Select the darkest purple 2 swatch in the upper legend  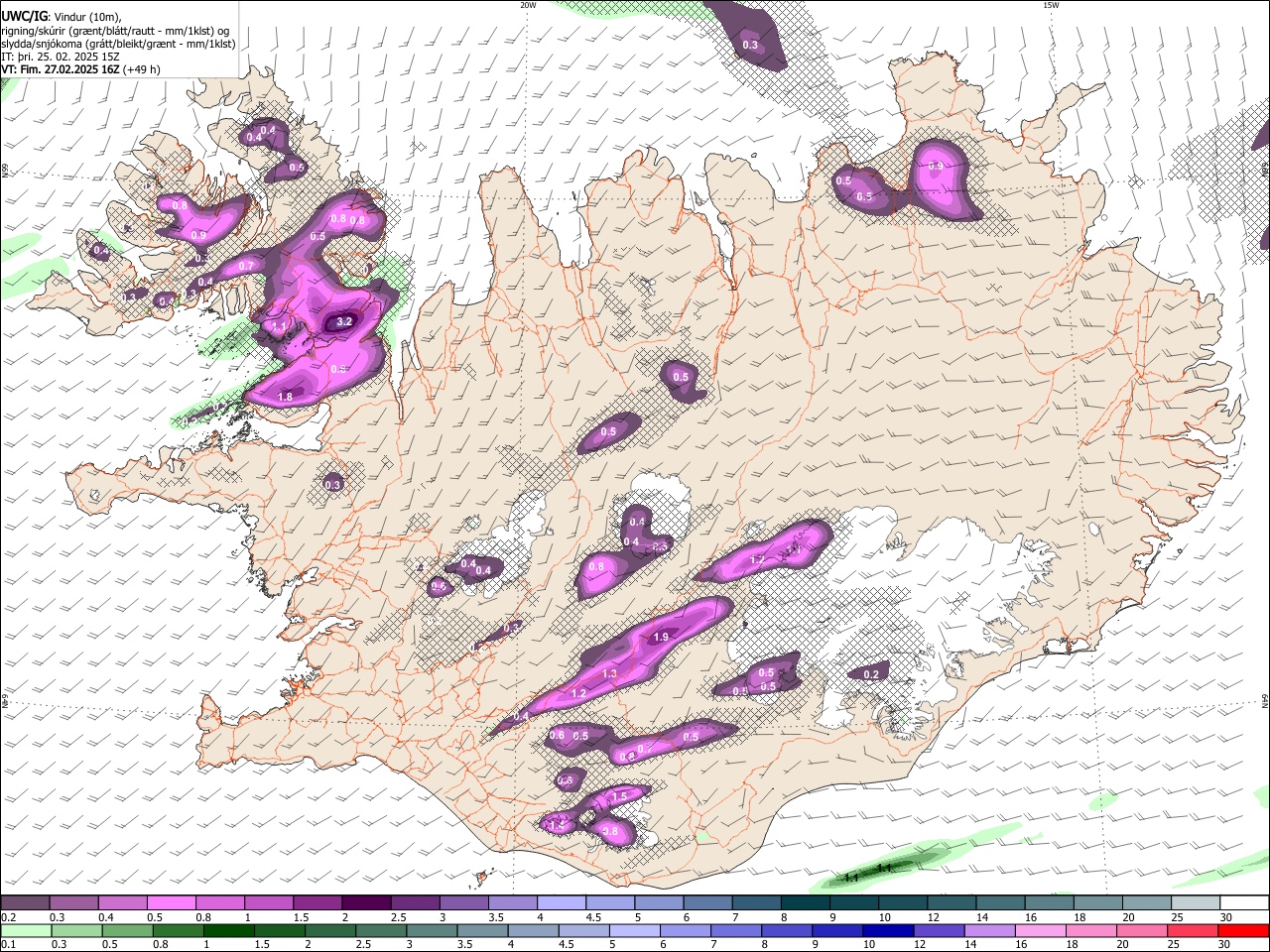366,903
